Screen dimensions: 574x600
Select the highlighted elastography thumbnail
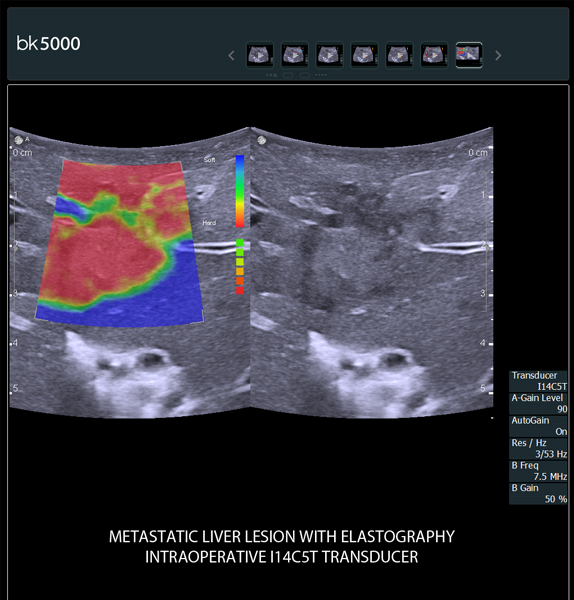pyautogui.click(x=469, y=55)
